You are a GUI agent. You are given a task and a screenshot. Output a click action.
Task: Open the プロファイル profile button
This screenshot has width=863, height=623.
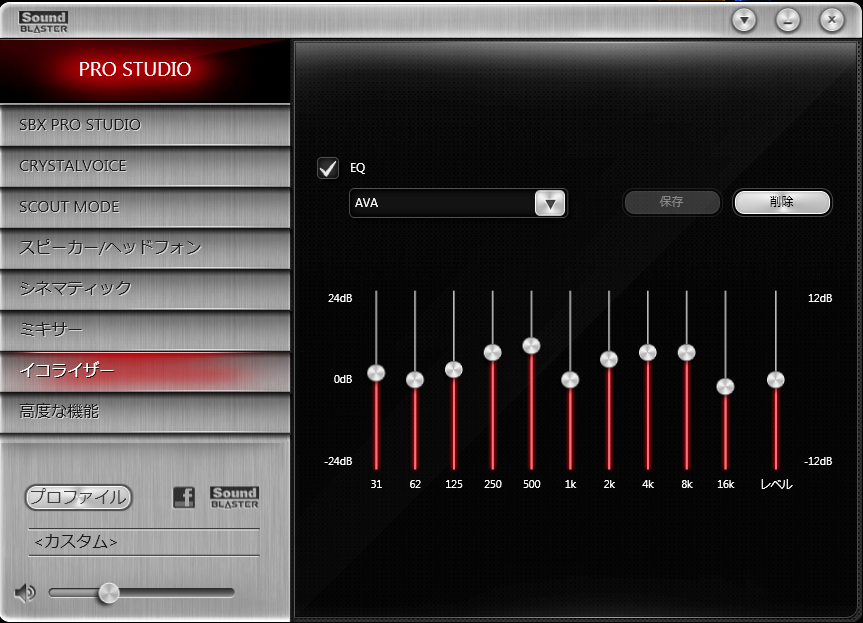(79, 498)
